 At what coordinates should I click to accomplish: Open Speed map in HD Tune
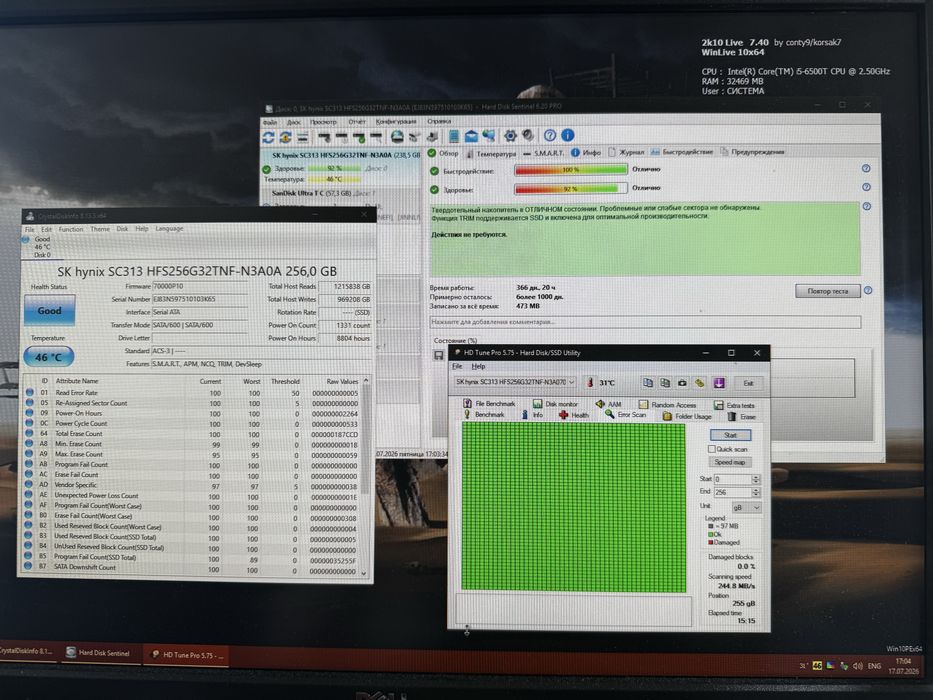(730, 462)
